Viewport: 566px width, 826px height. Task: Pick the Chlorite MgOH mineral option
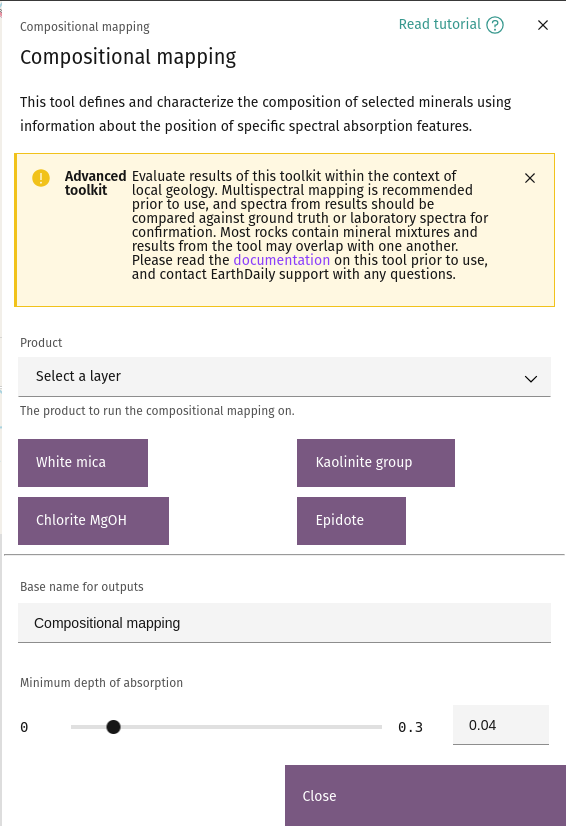pos(93,520)
